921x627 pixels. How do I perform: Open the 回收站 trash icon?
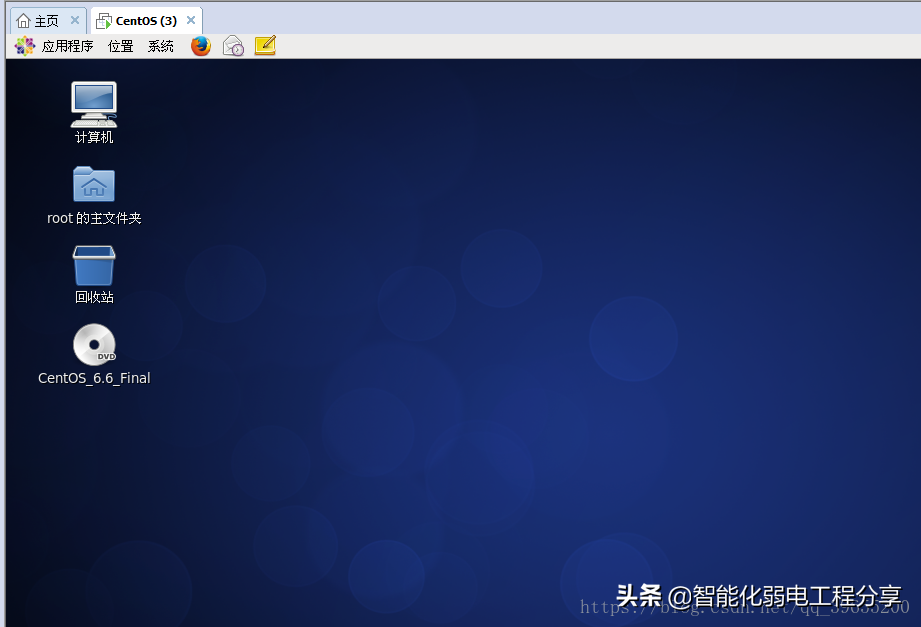[93, 263]
